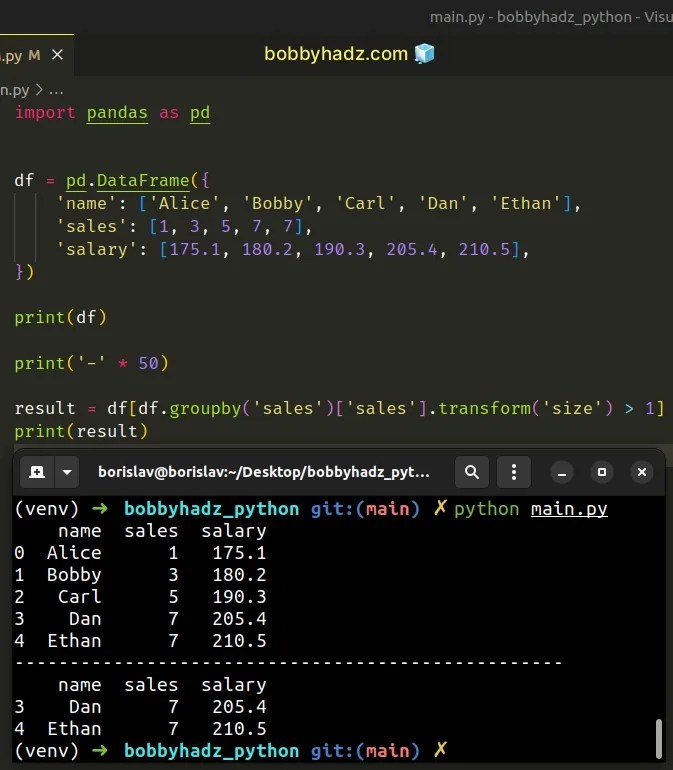Click the bobbyhadz.com title text
Image resolution: width=673 pixels, height=770 pixels.
pos(336,54)
